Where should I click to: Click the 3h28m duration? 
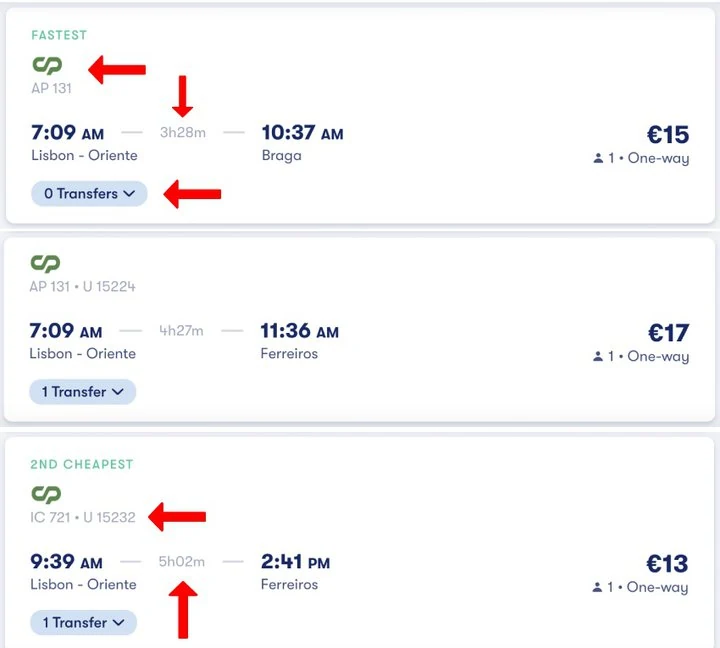tap(183, 132)
